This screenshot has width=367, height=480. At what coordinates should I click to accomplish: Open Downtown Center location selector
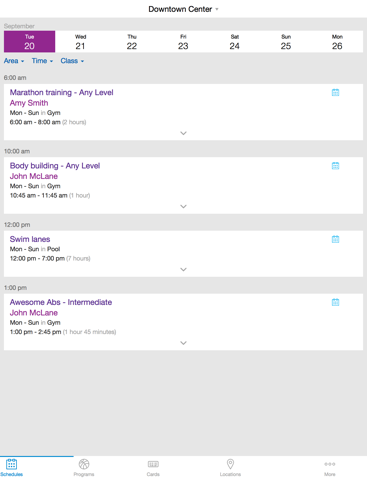coord(183,9)
